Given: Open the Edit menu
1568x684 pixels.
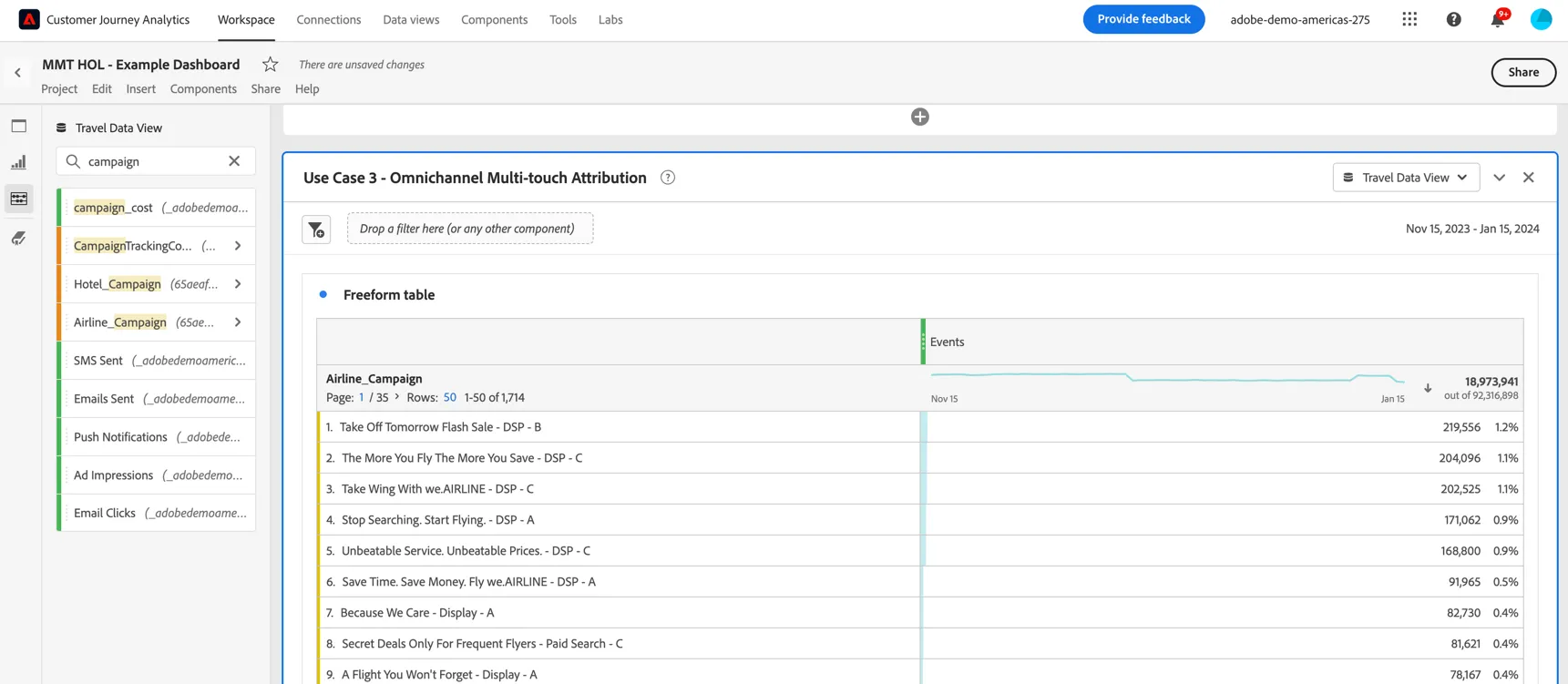Looking at the screenshot, I should (102, 88).
